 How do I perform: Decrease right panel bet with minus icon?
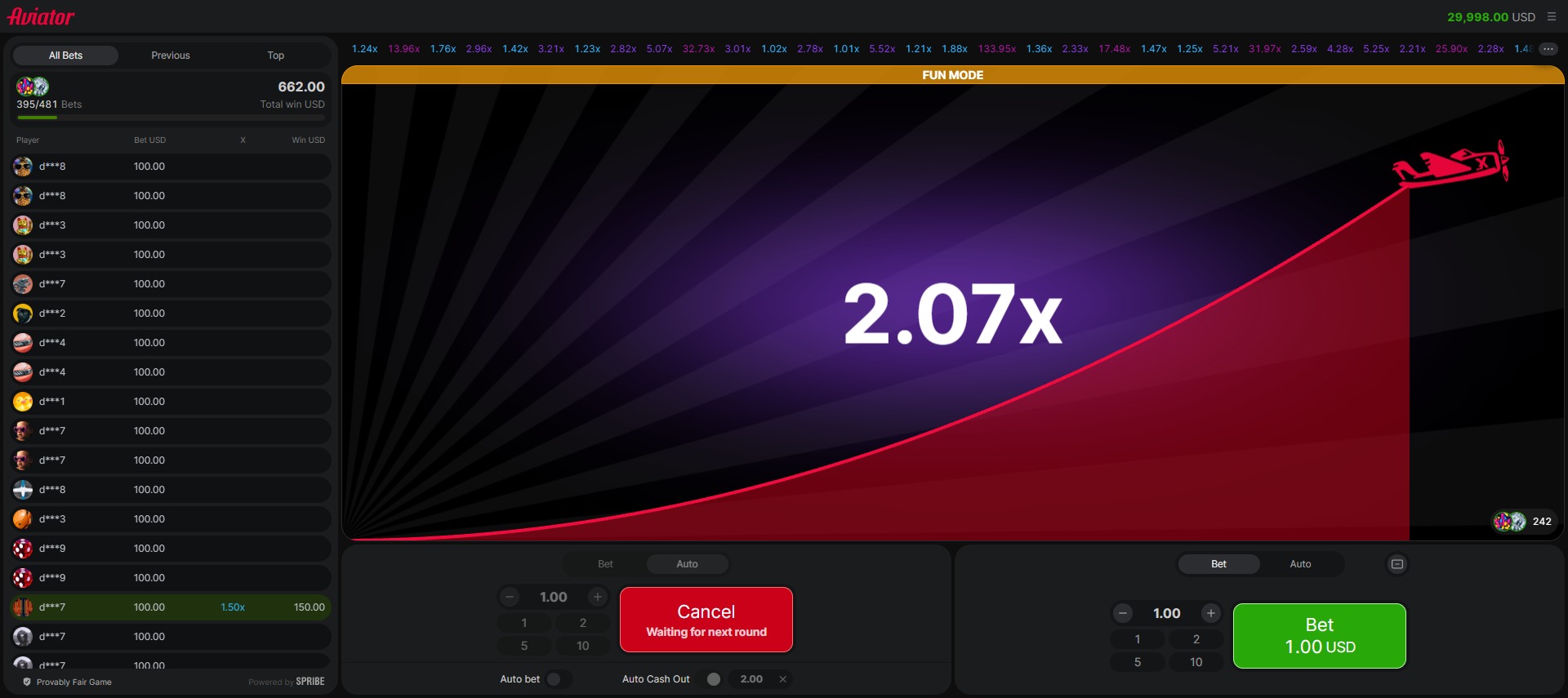tap(1123, 613)
